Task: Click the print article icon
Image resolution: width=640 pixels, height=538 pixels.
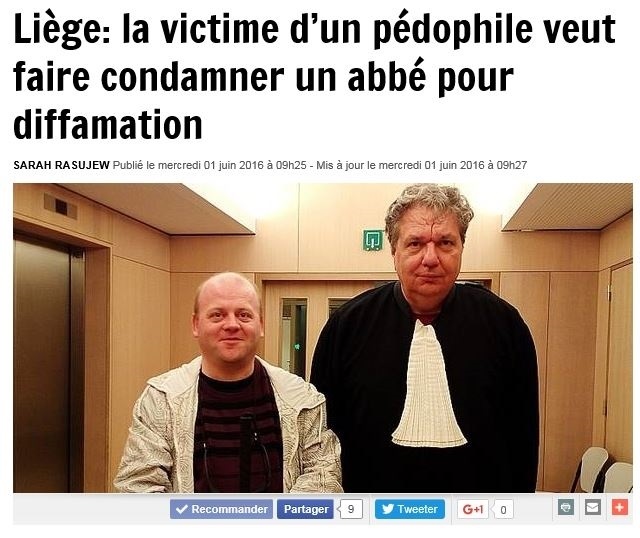Action: click(566, 507)
